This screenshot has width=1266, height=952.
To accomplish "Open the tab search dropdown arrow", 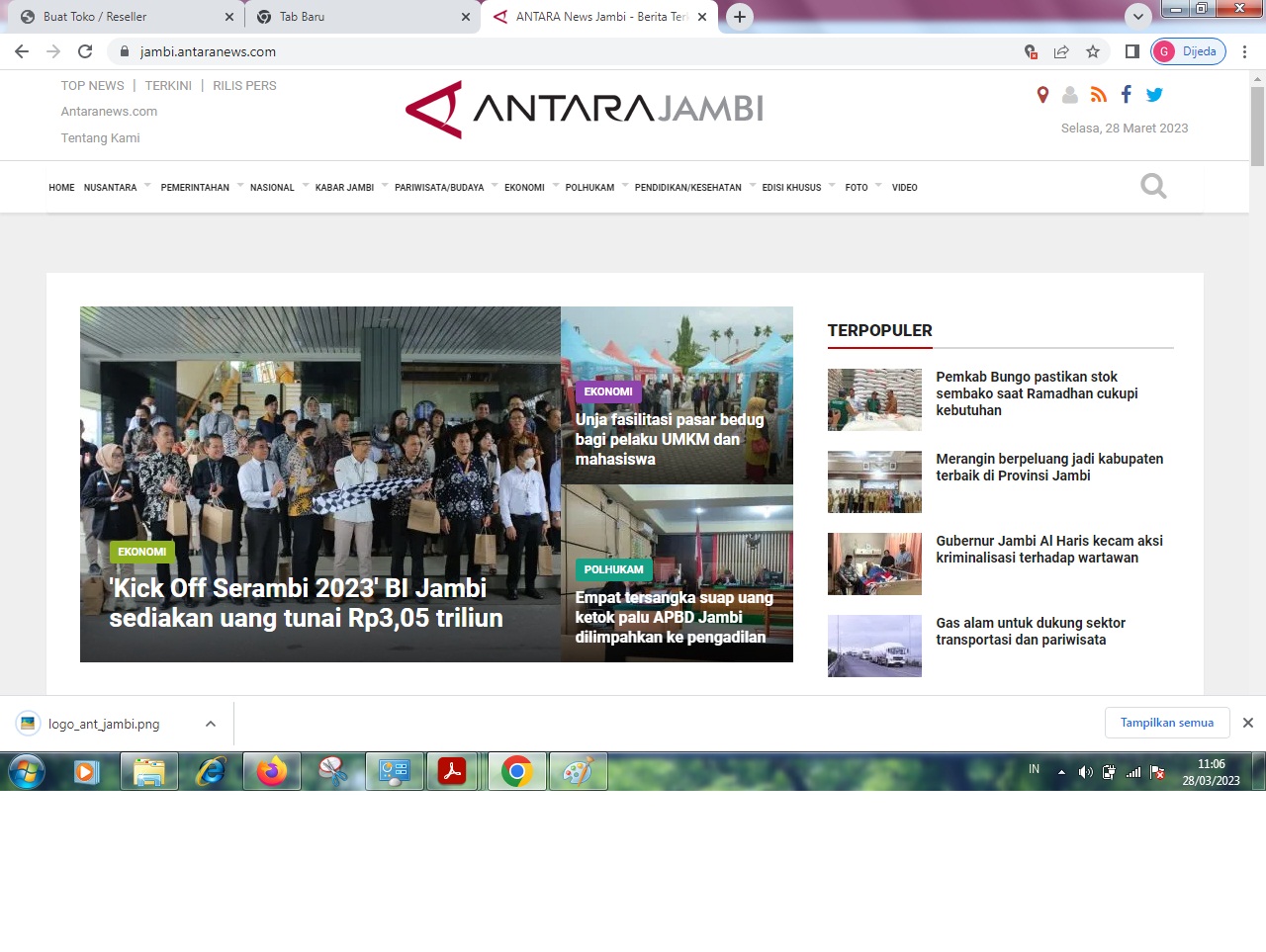I will (1138, 17).
